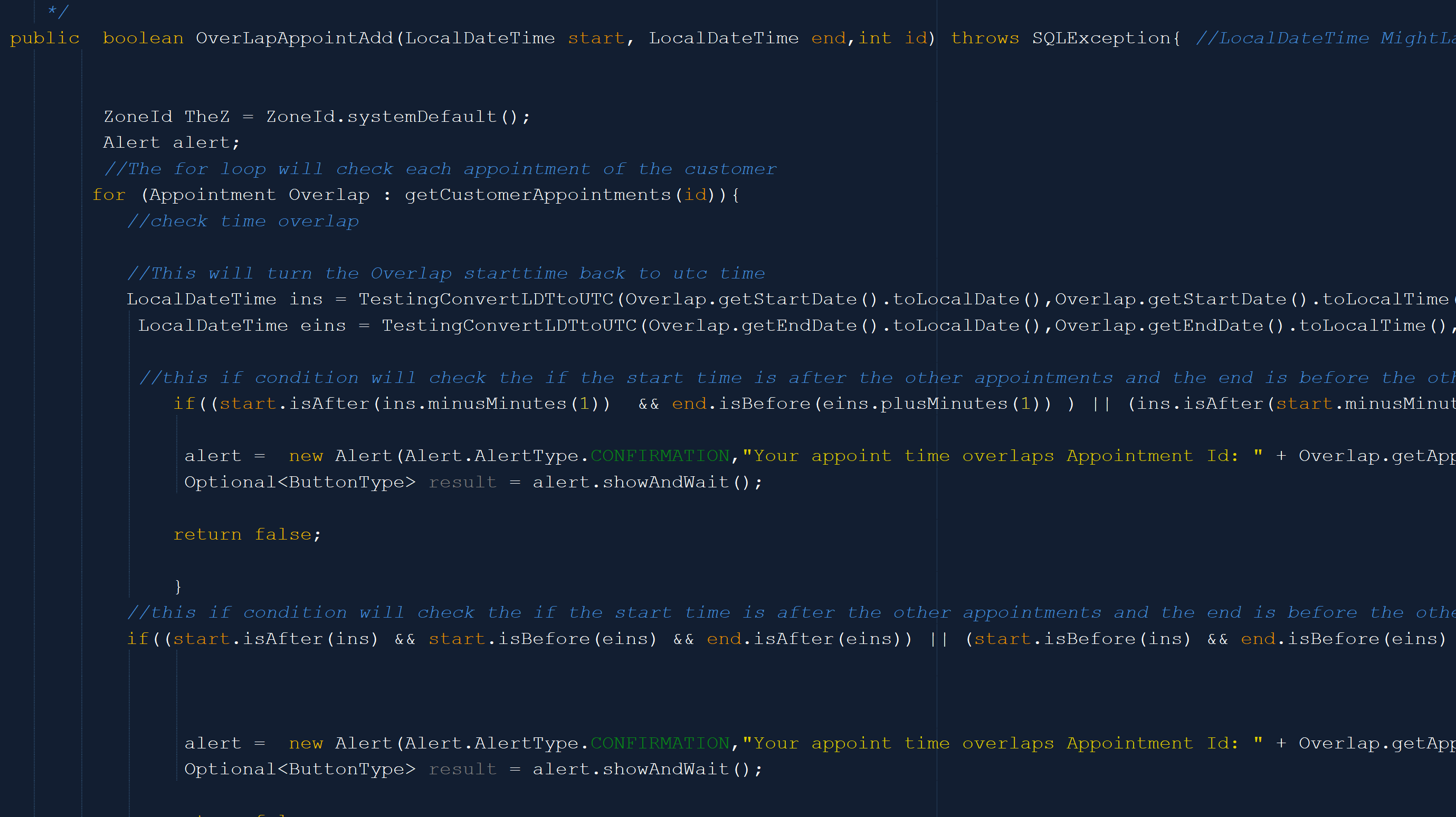Click the closing brace after return false
This screenshot has width=1456, height=817.
pos(178,587)
